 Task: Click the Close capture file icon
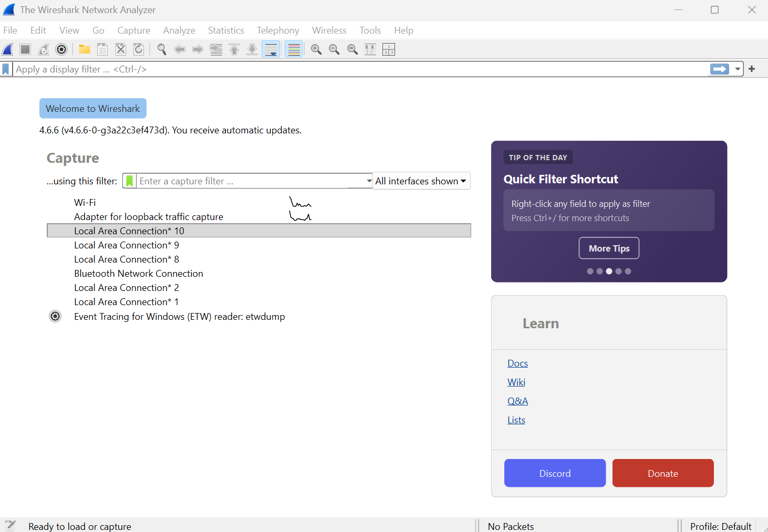120,49
